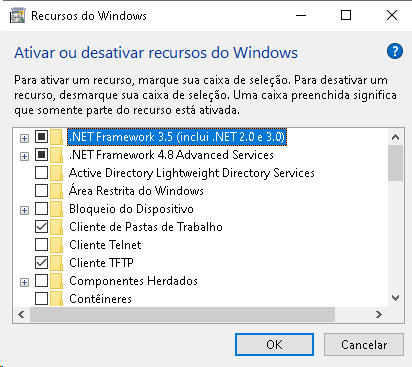This screenshot has height=367, width=412.
Task: Click the Cancelar button
Action: tap(364, 344)
